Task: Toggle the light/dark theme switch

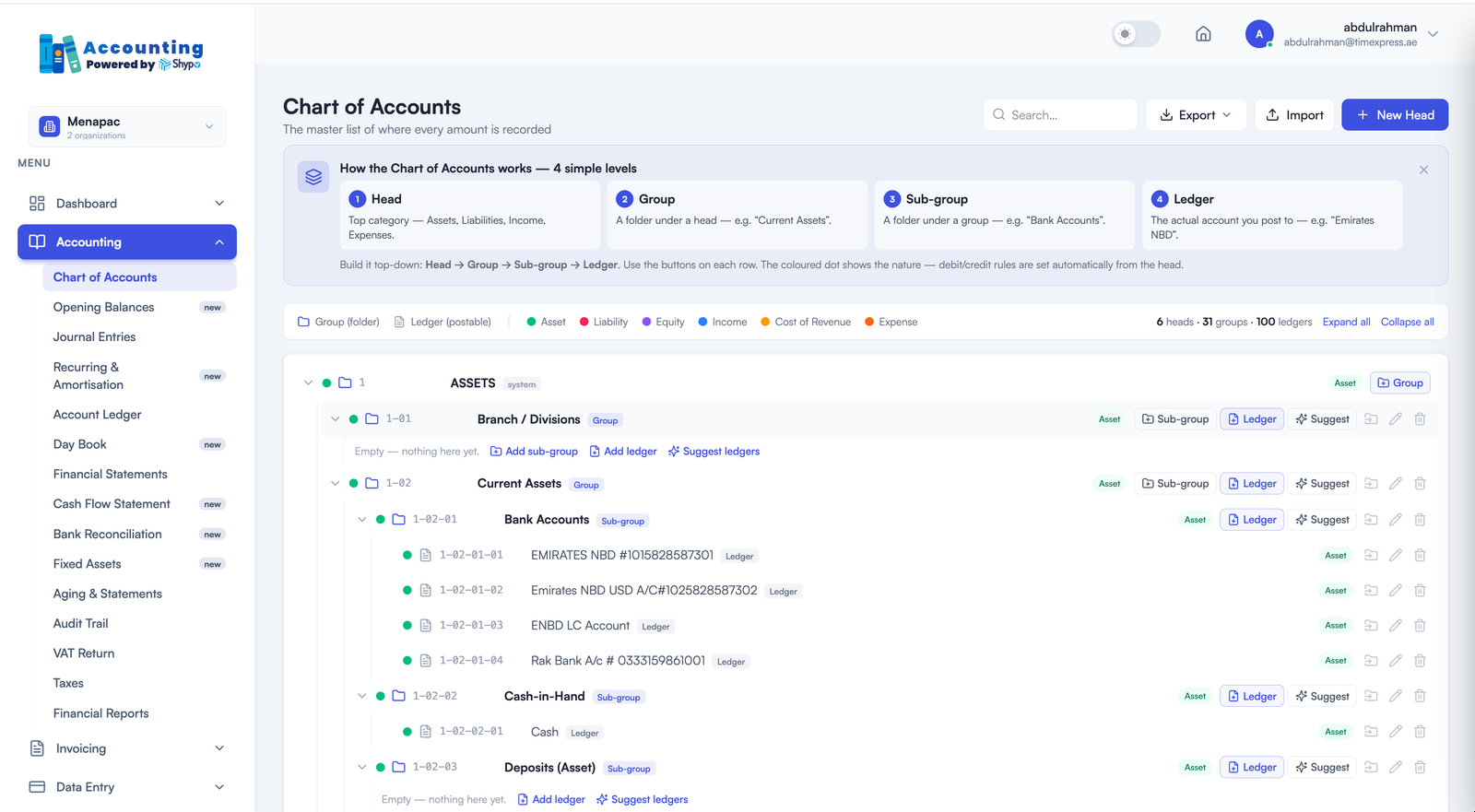Action: (1136, 34)
